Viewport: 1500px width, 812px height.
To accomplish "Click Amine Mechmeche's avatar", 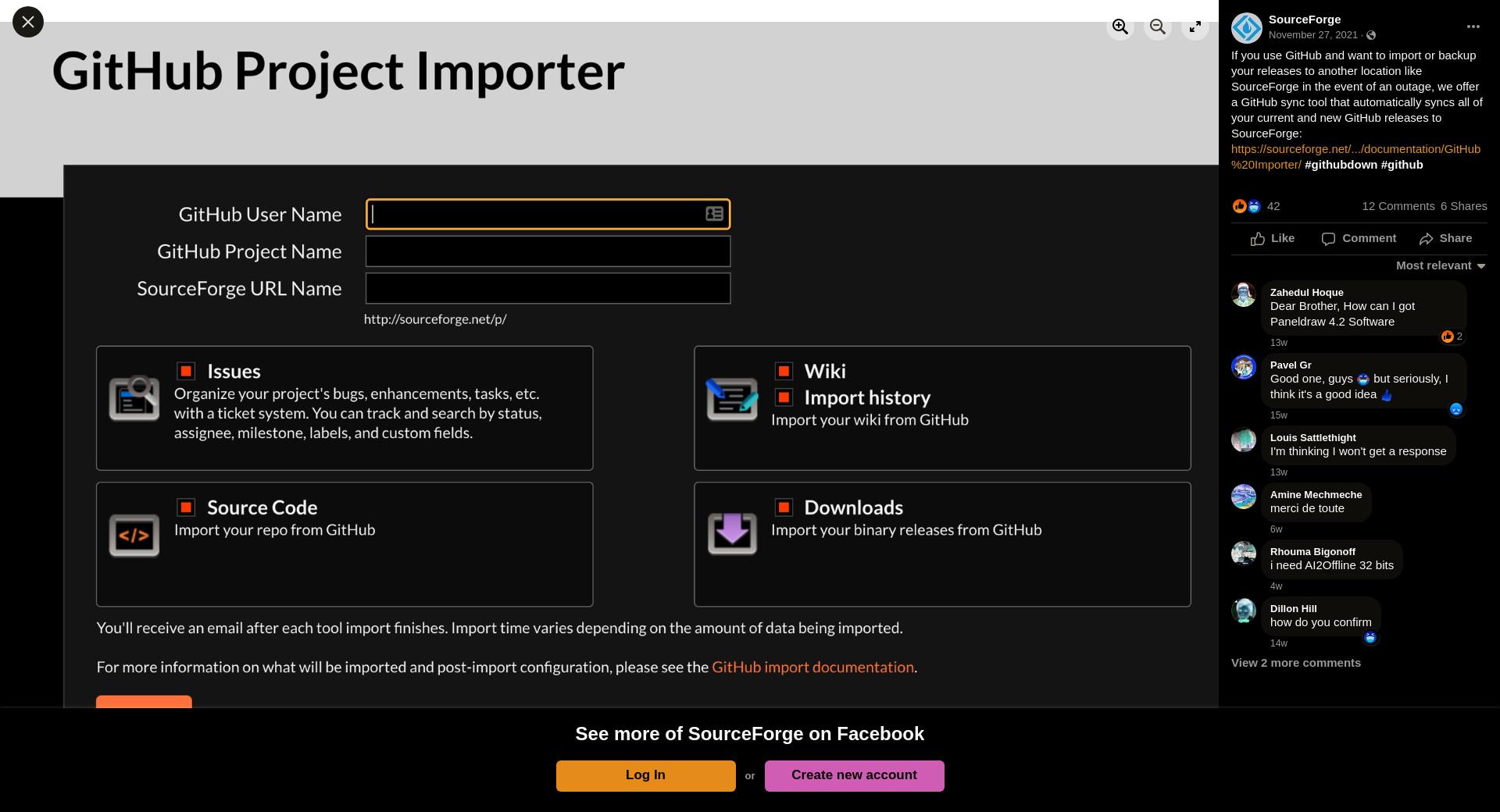I will (x=1244, y=497).
